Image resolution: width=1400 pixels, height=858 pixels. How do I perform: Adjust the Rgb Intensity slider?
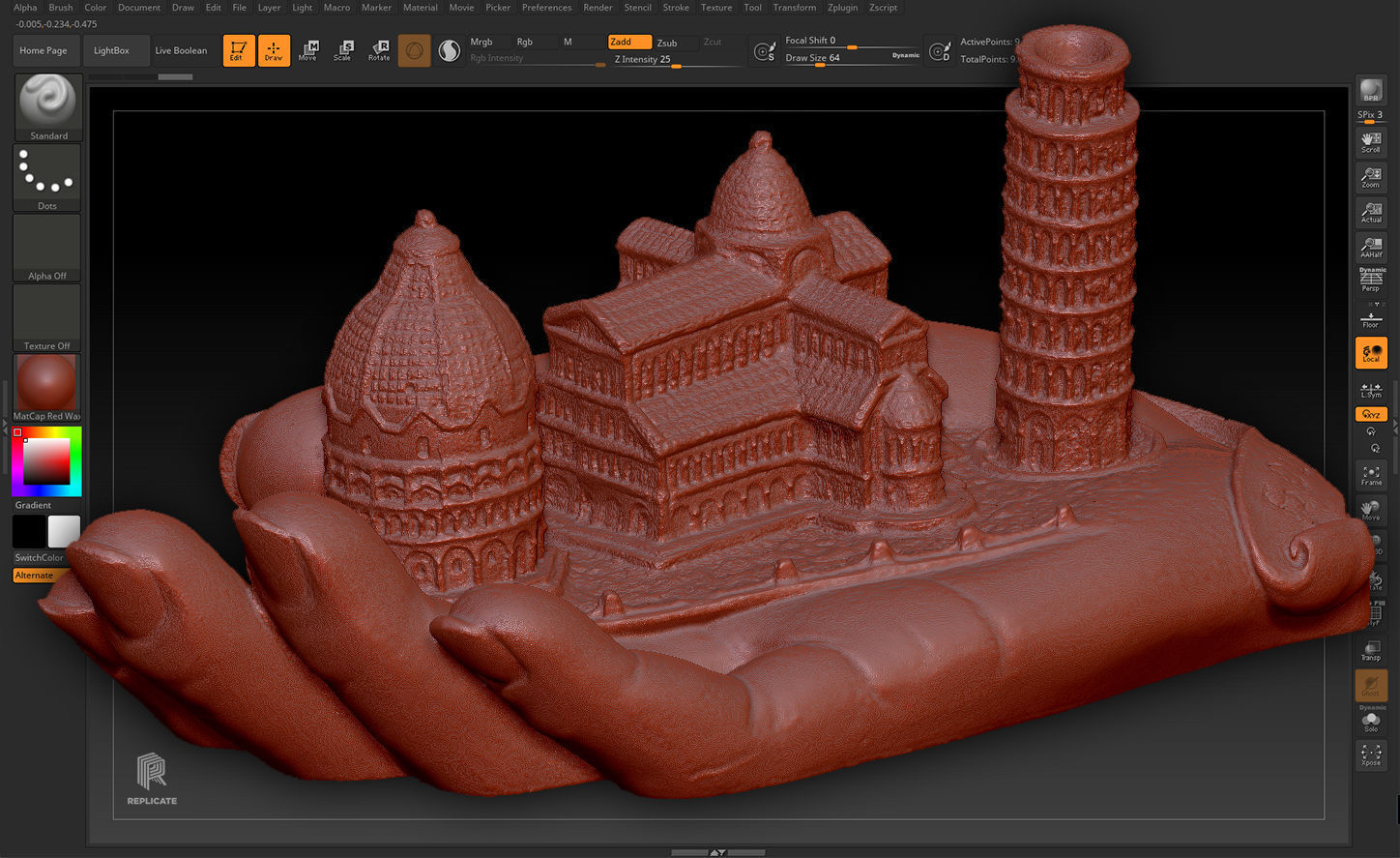(537, 58)
